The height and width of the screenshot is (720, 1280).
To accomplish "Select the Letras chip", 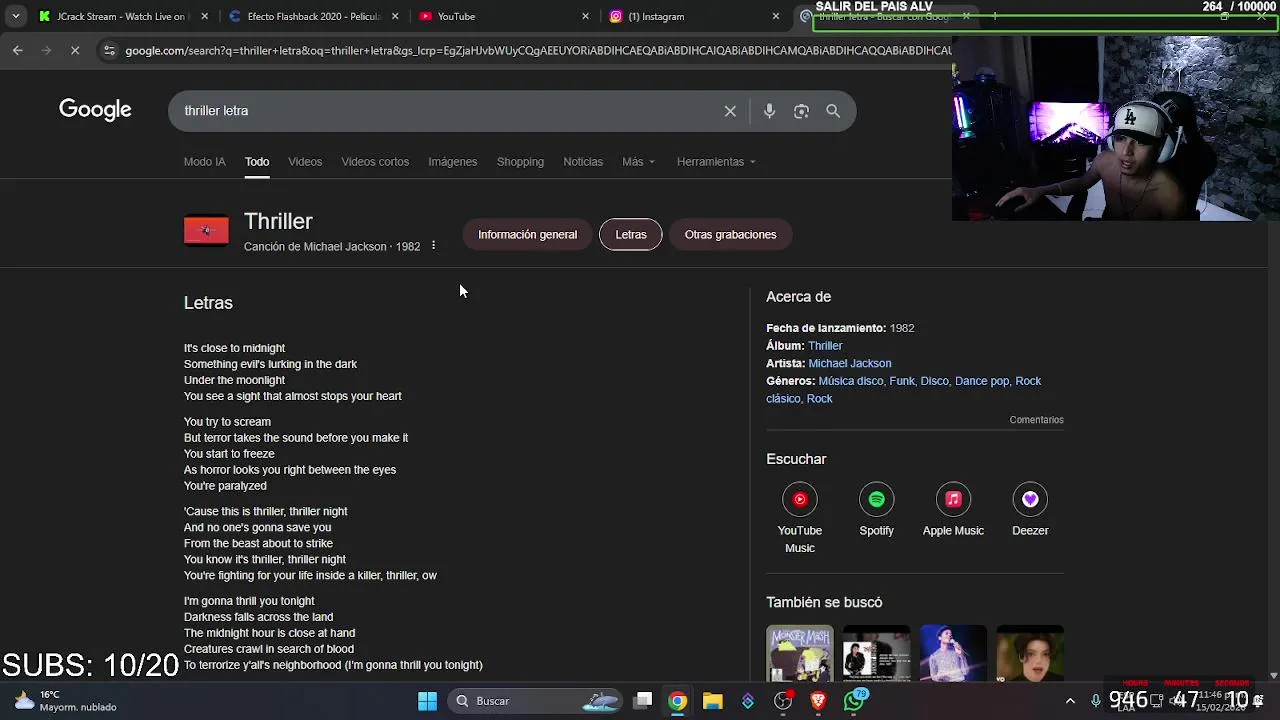I will point(631,235).
